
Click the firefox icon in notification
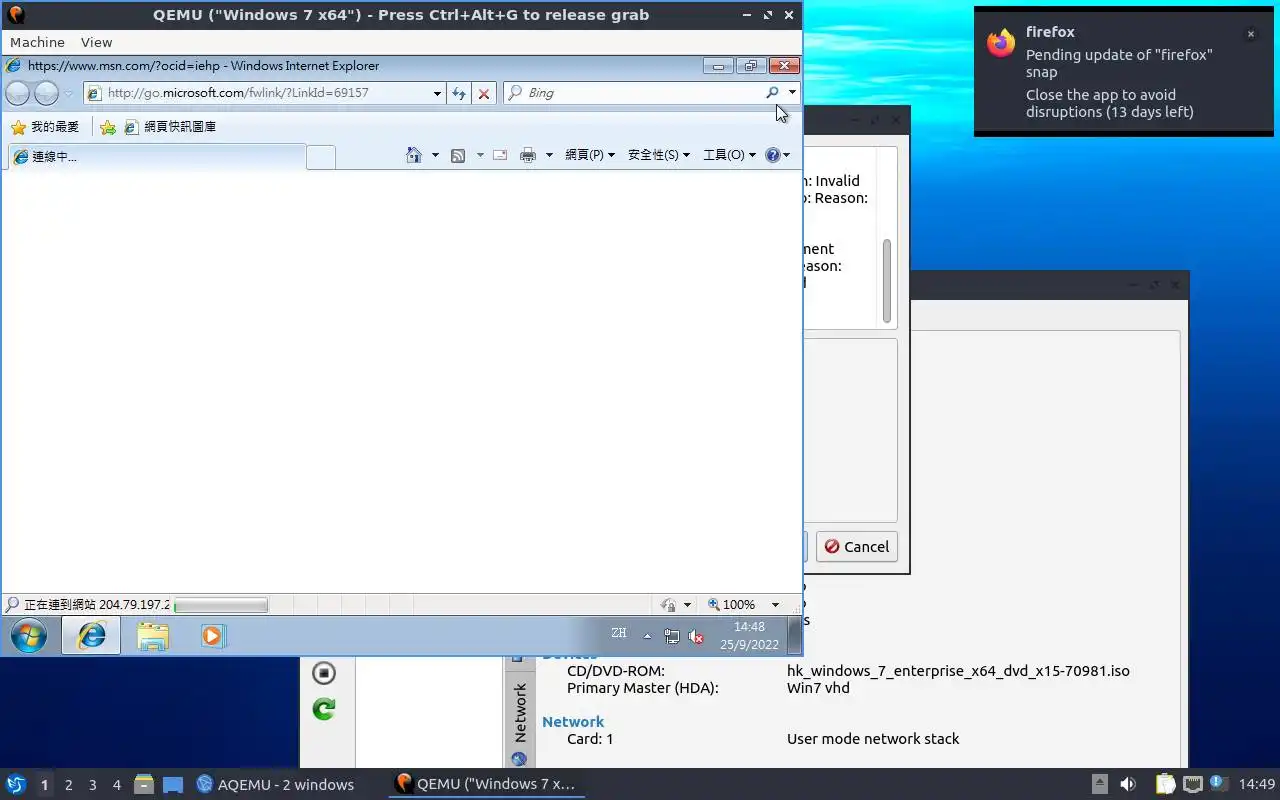click(1001, 43)
